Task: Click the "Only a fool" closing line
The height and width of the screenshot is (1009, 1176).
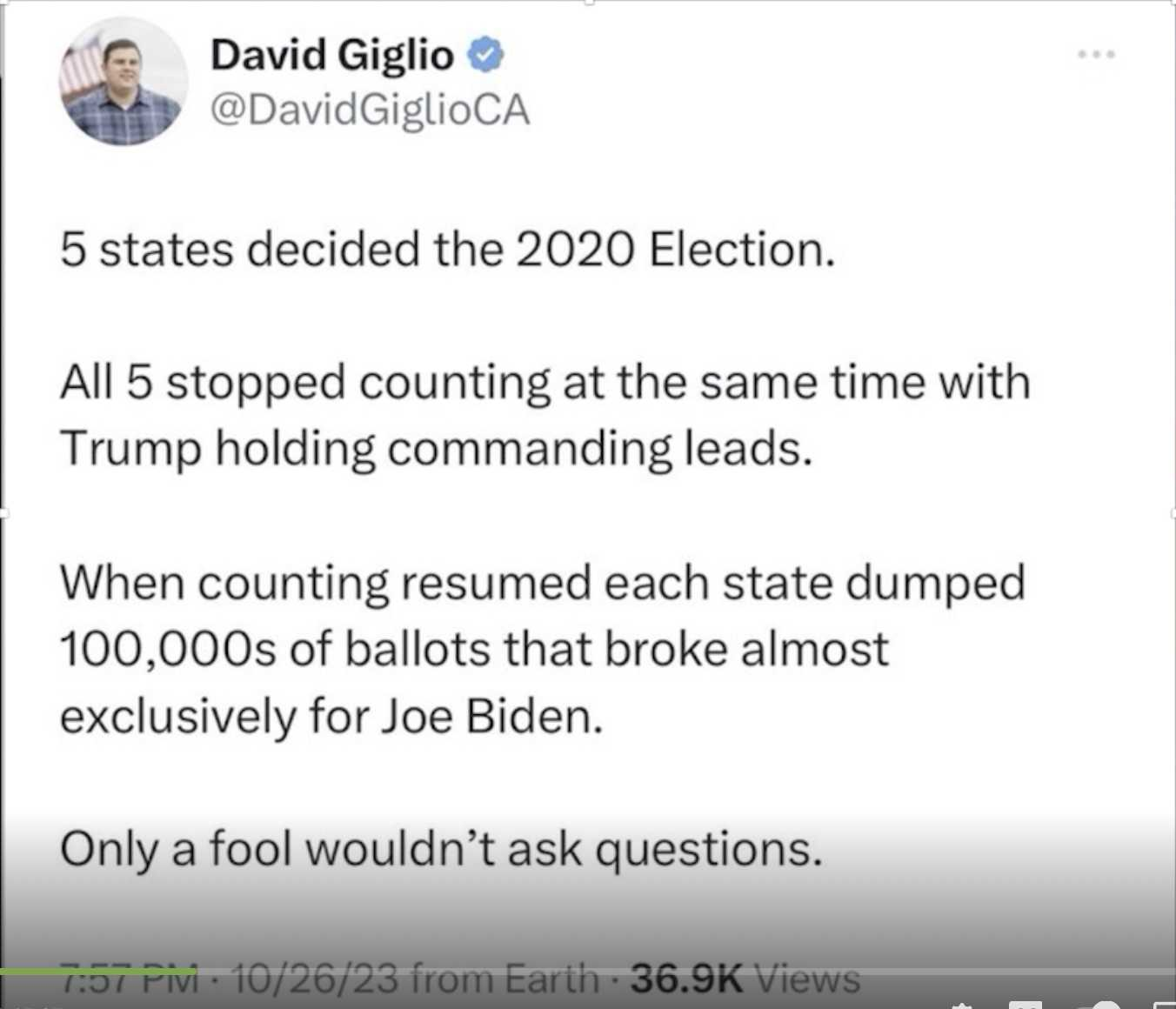Action: point(440,848)
